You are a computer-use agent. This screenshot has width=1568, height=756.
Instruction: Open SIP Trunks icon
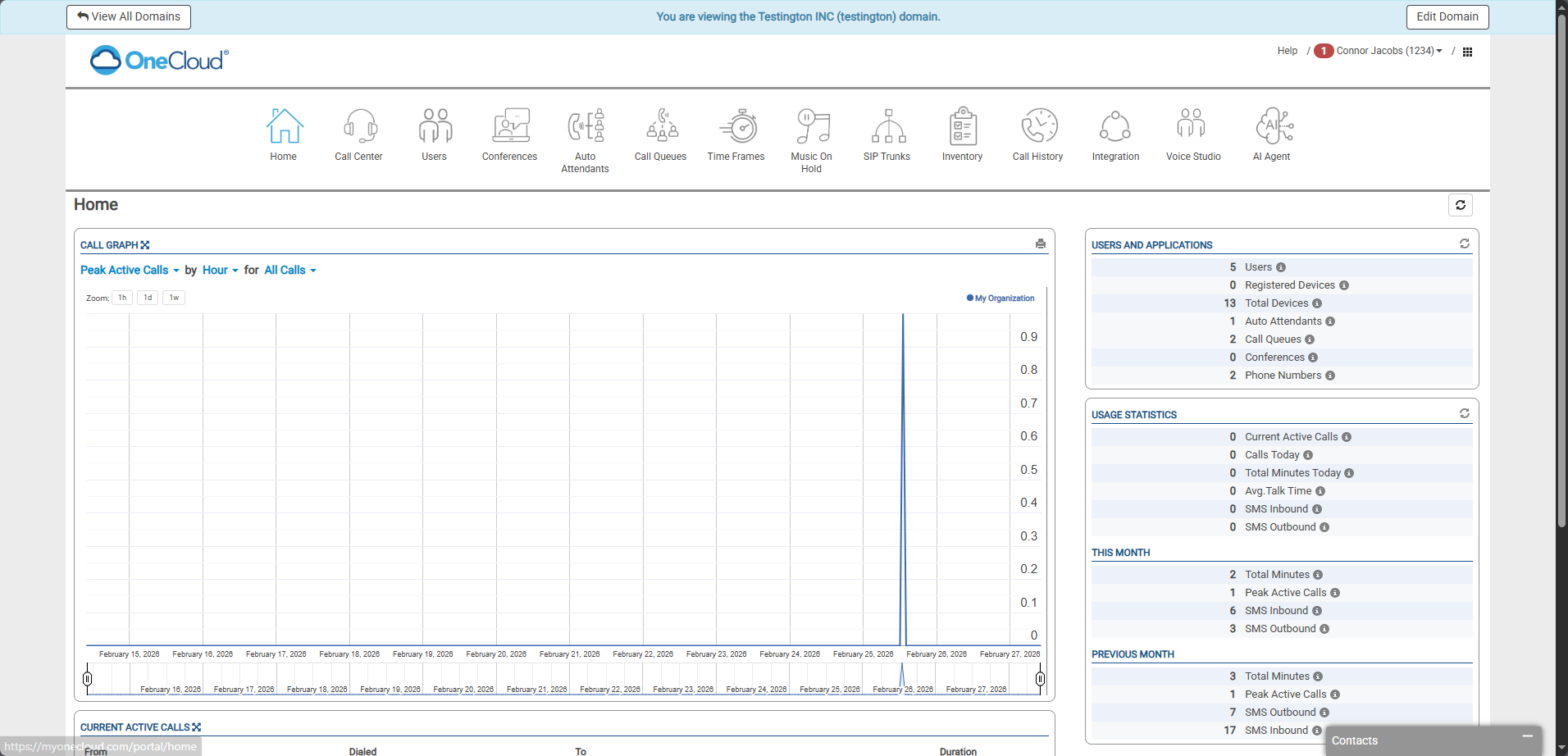click(887, 127)
